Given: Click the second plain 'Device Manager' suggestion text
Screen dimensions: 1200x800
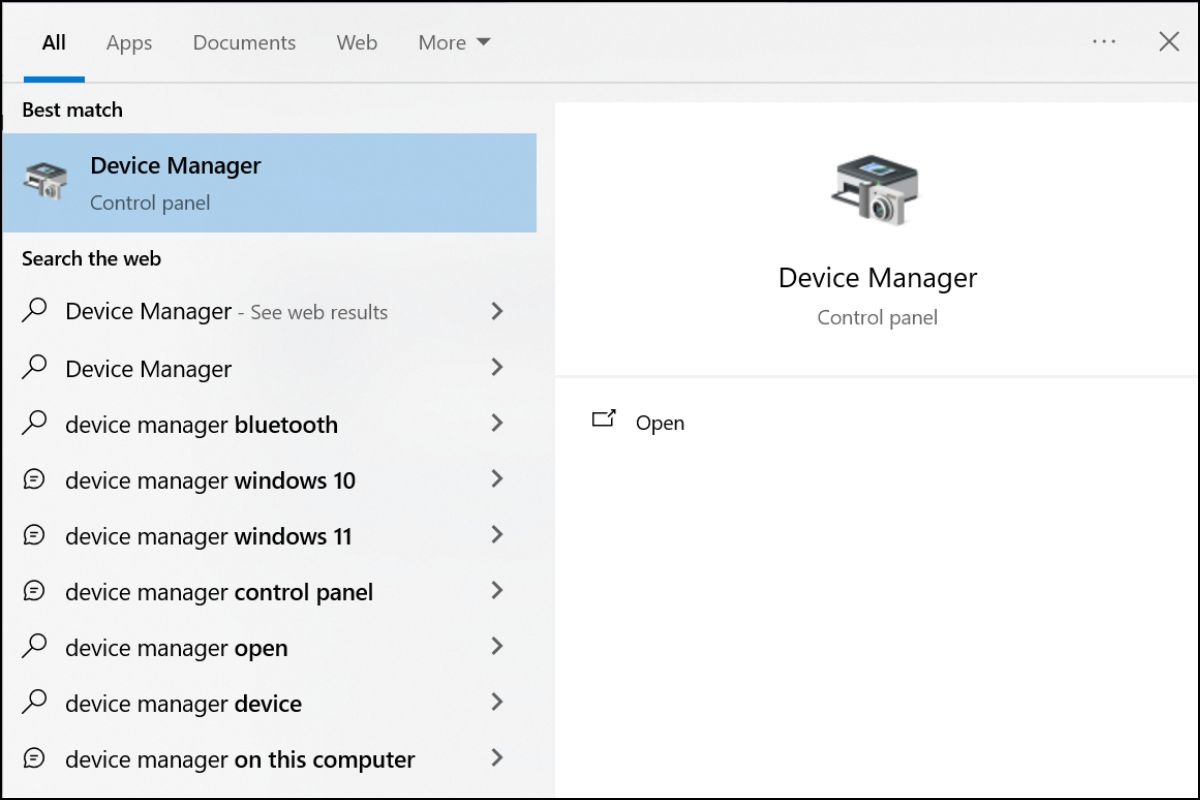Looking at the screenshot, I should (148, 369).
